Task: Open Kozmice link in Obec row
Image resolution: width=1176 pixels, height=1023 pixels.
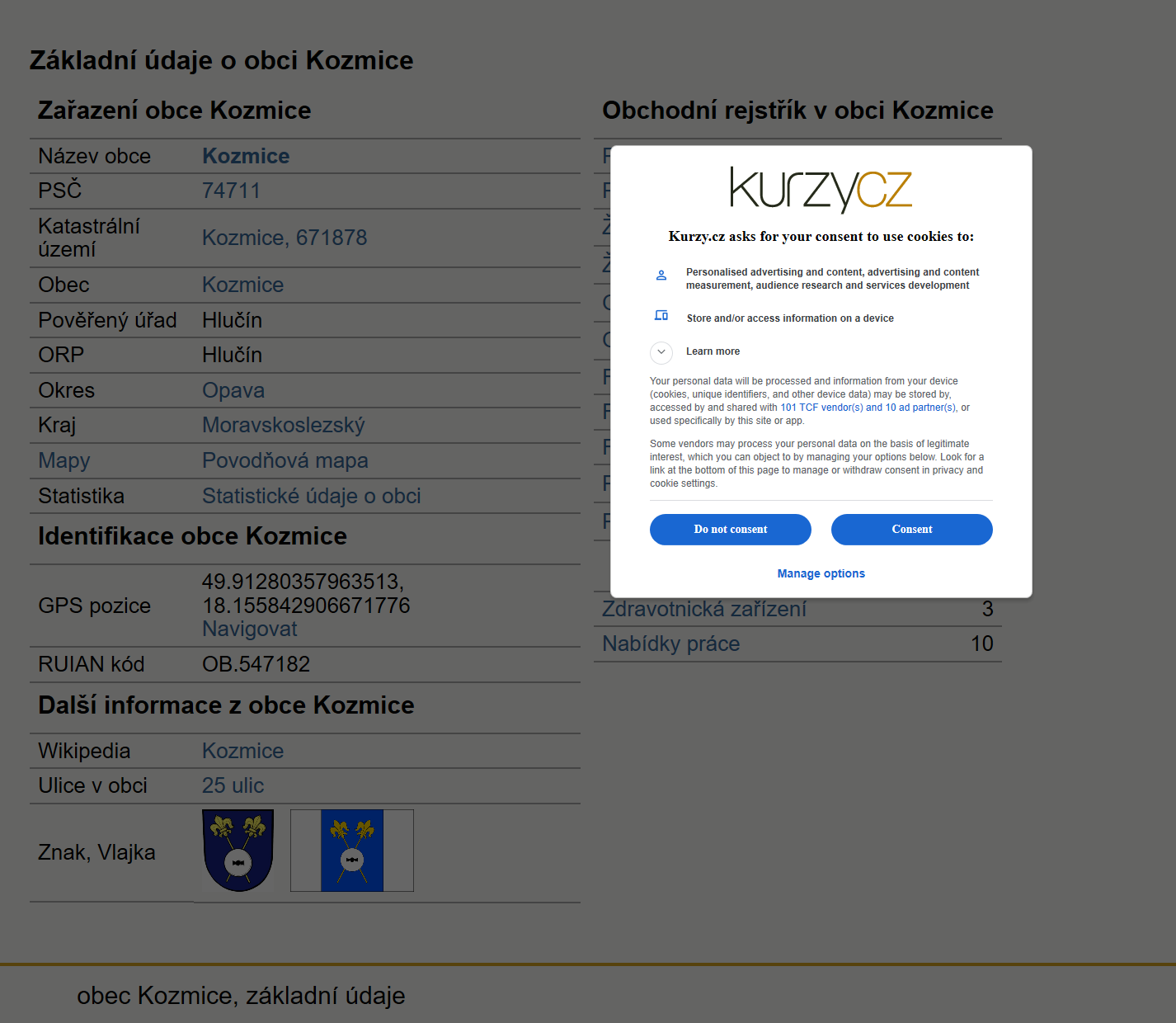Action: pos(242,285)
